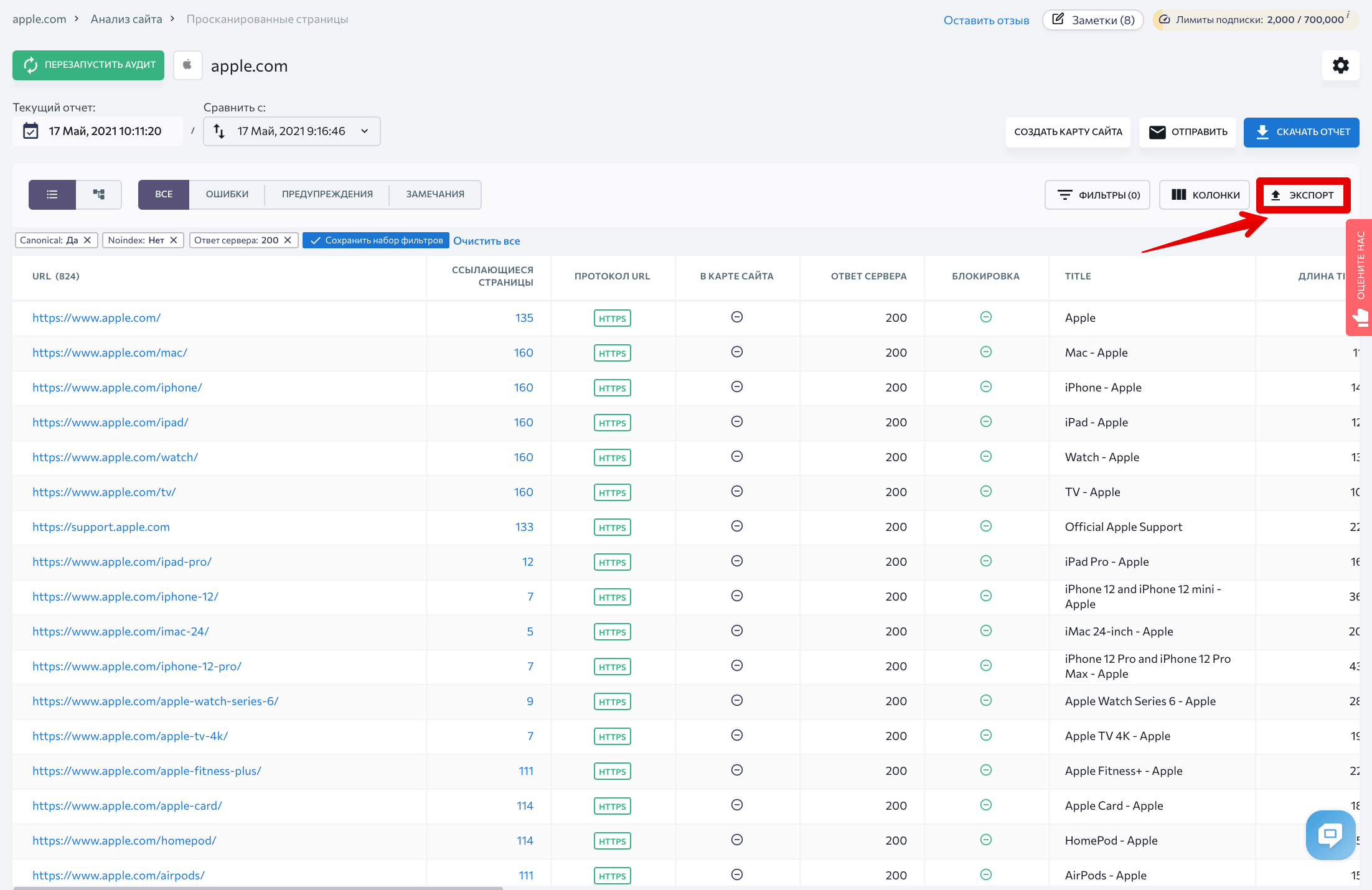Image resolution: width=1372 pixels, height=890 pixels.
Task: Click sitemap status icon for apple.com/watch/ row
Action: coord(737,457)
